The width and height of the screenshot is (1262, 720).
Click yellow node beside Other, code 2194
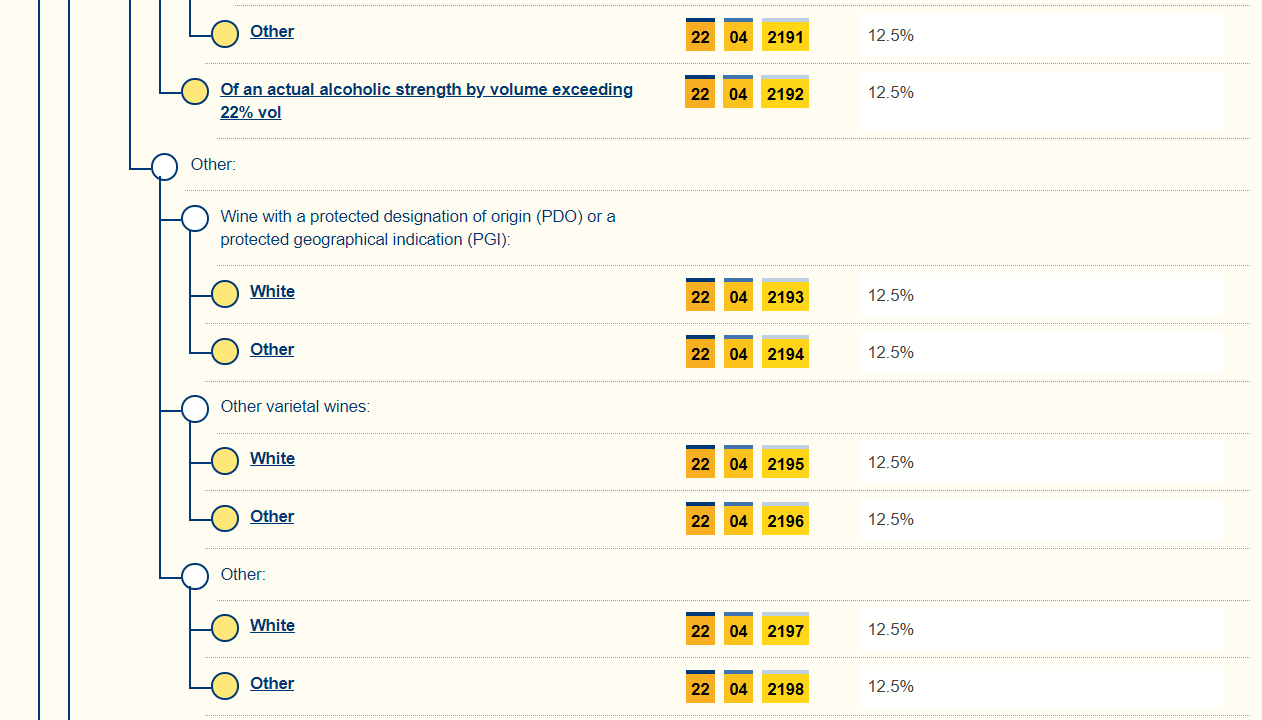pos(225,352)
